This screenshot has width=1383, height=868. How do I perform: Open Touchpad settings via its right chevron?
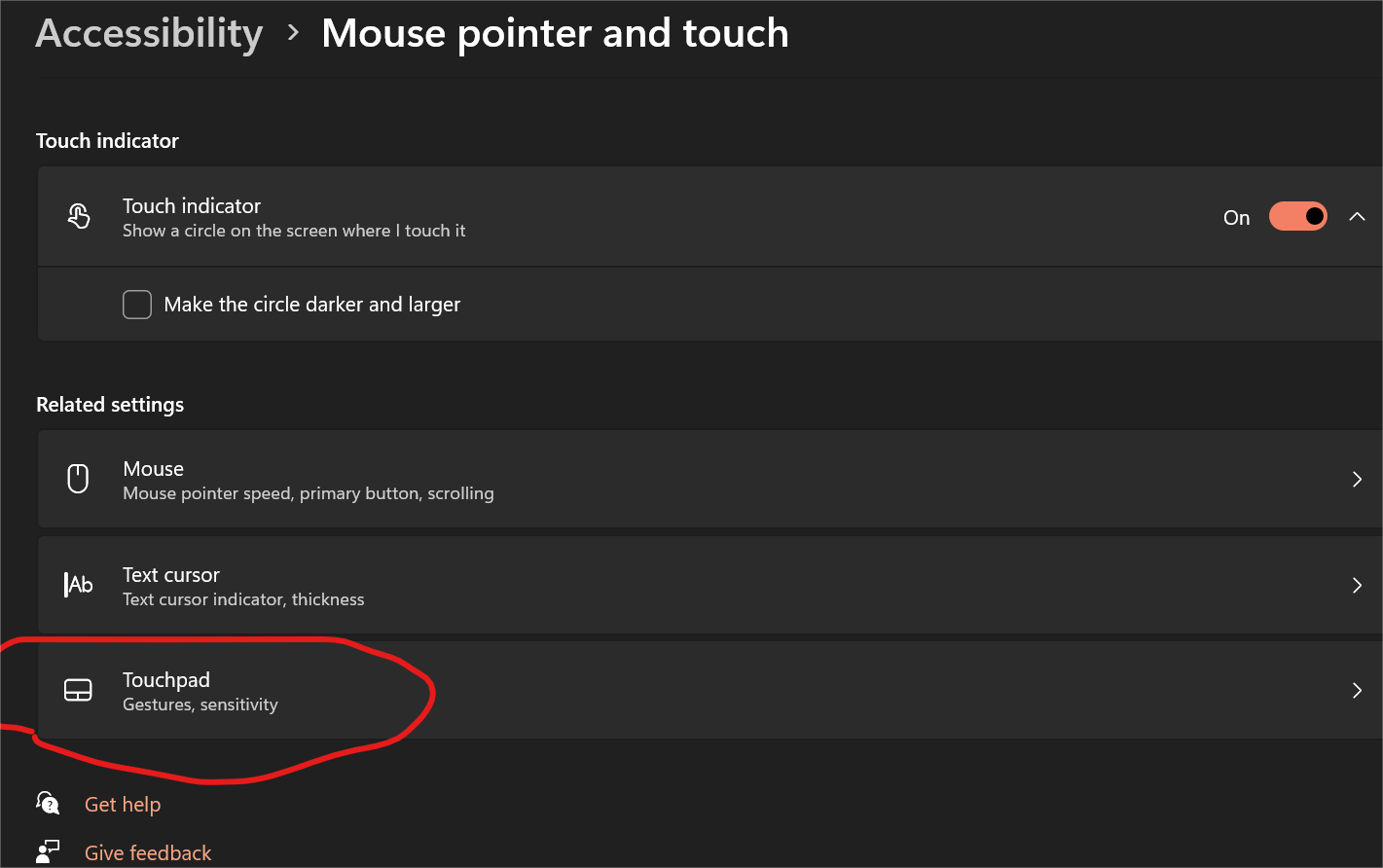click(1357, 690)
